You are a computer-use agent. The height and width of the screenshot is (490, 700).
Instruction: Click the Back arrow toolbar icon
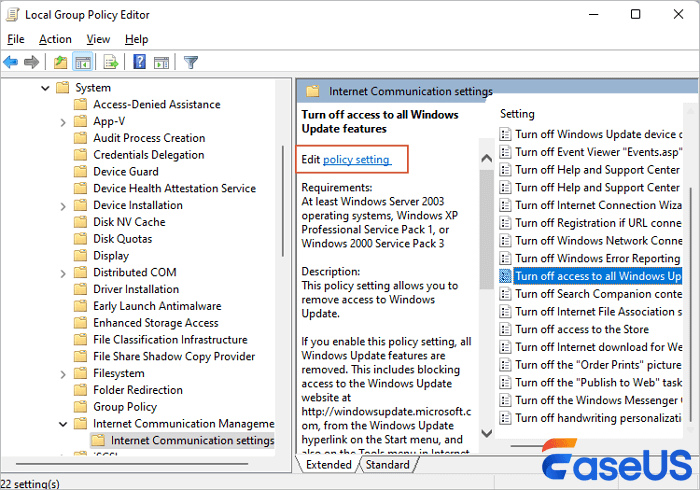[x=12, y=62]
